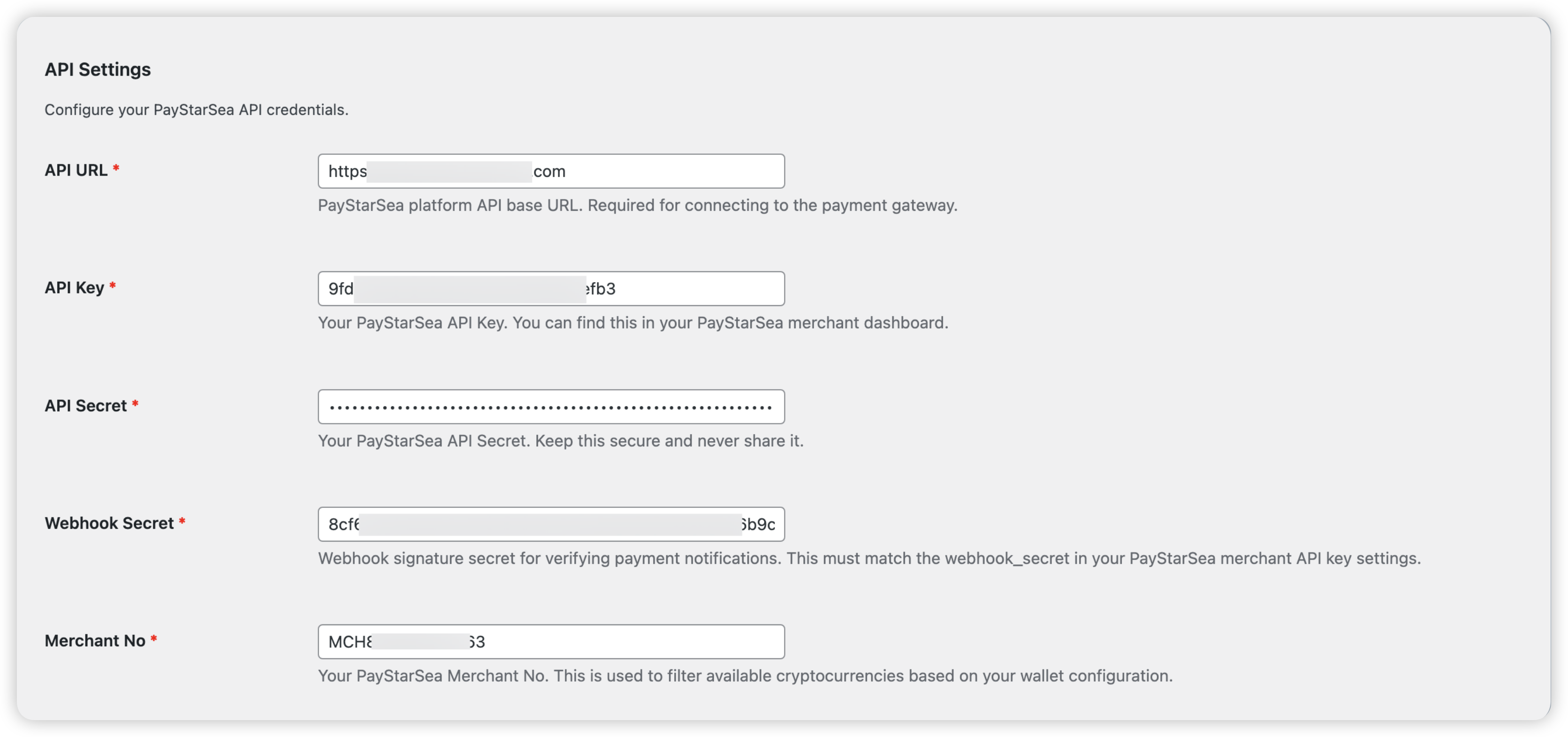Click the Merchant No input field
This screenshot has height=737, width=1568.
pos(551,641)
